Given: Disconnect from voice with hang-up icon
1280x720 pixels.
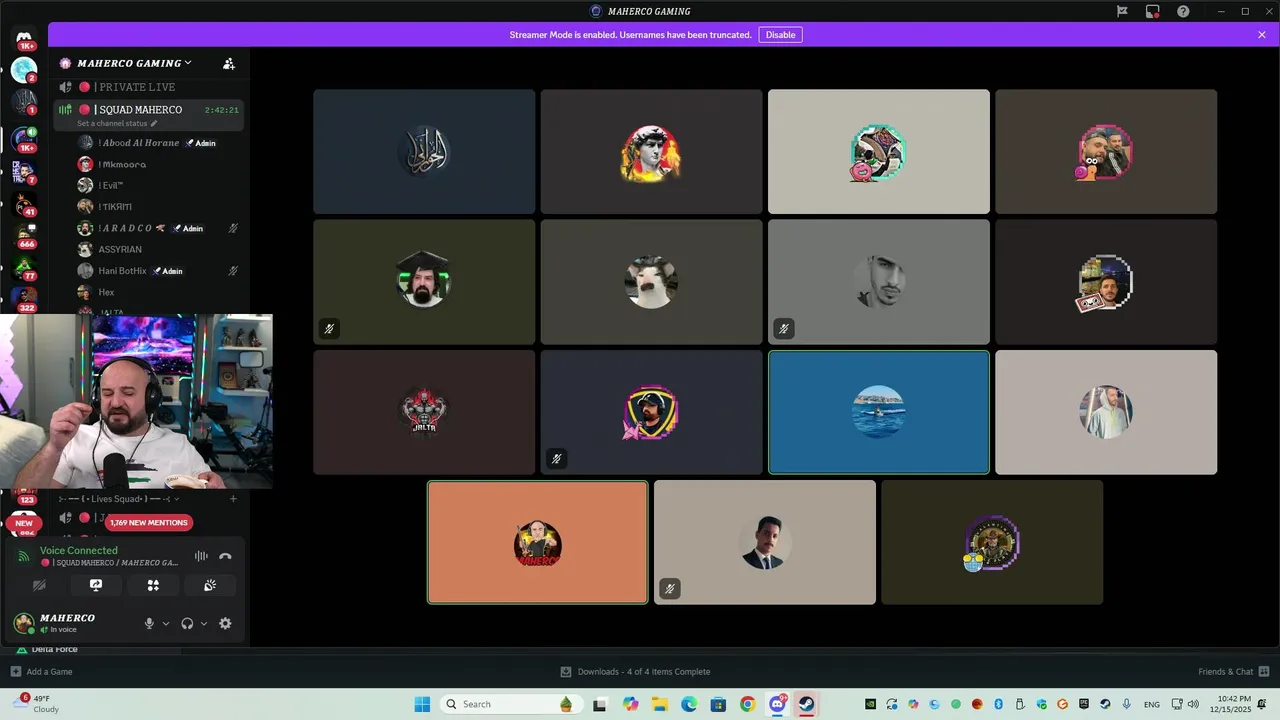Looking at the screenshot, I should (x=225, y=556).
